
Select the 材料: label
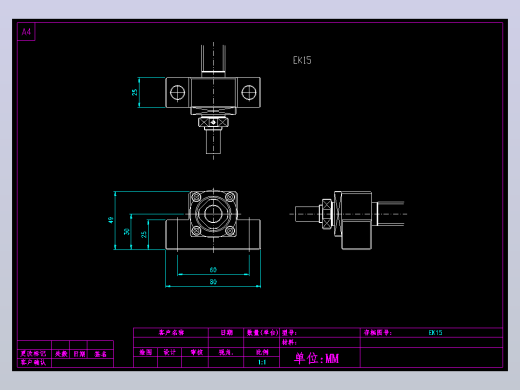pyautogui.click(x=289, y=342)
